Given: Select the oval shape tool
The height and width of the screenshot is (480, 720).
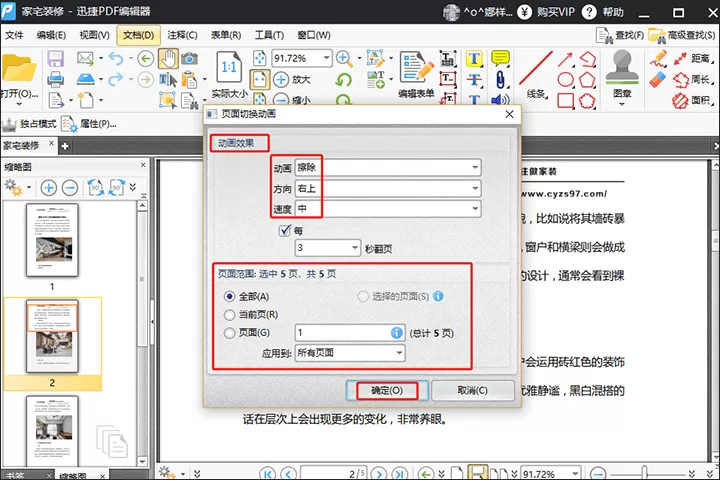Looking at the screenshot, I should pos(565,80).
